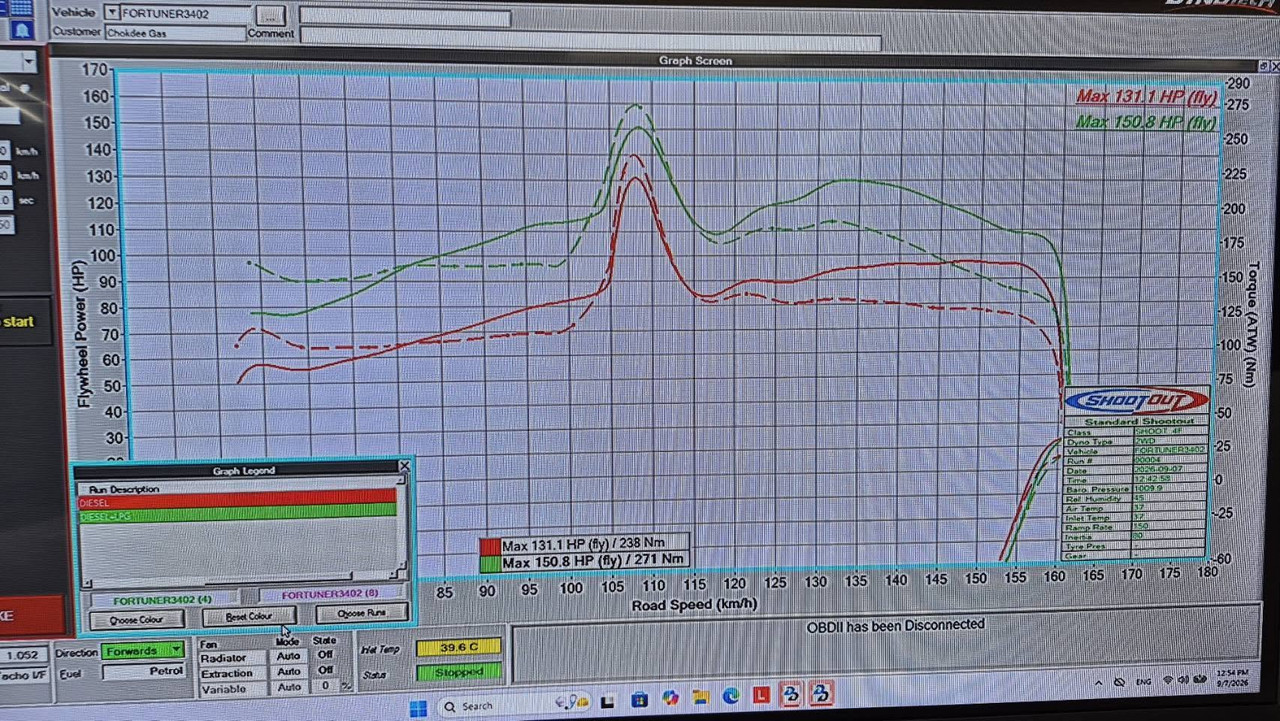Click the Shootout logo info panel
Image resolution: width=1280 pixels, height=721 pixels.
pyautogui.click(x=1136, y=472)
